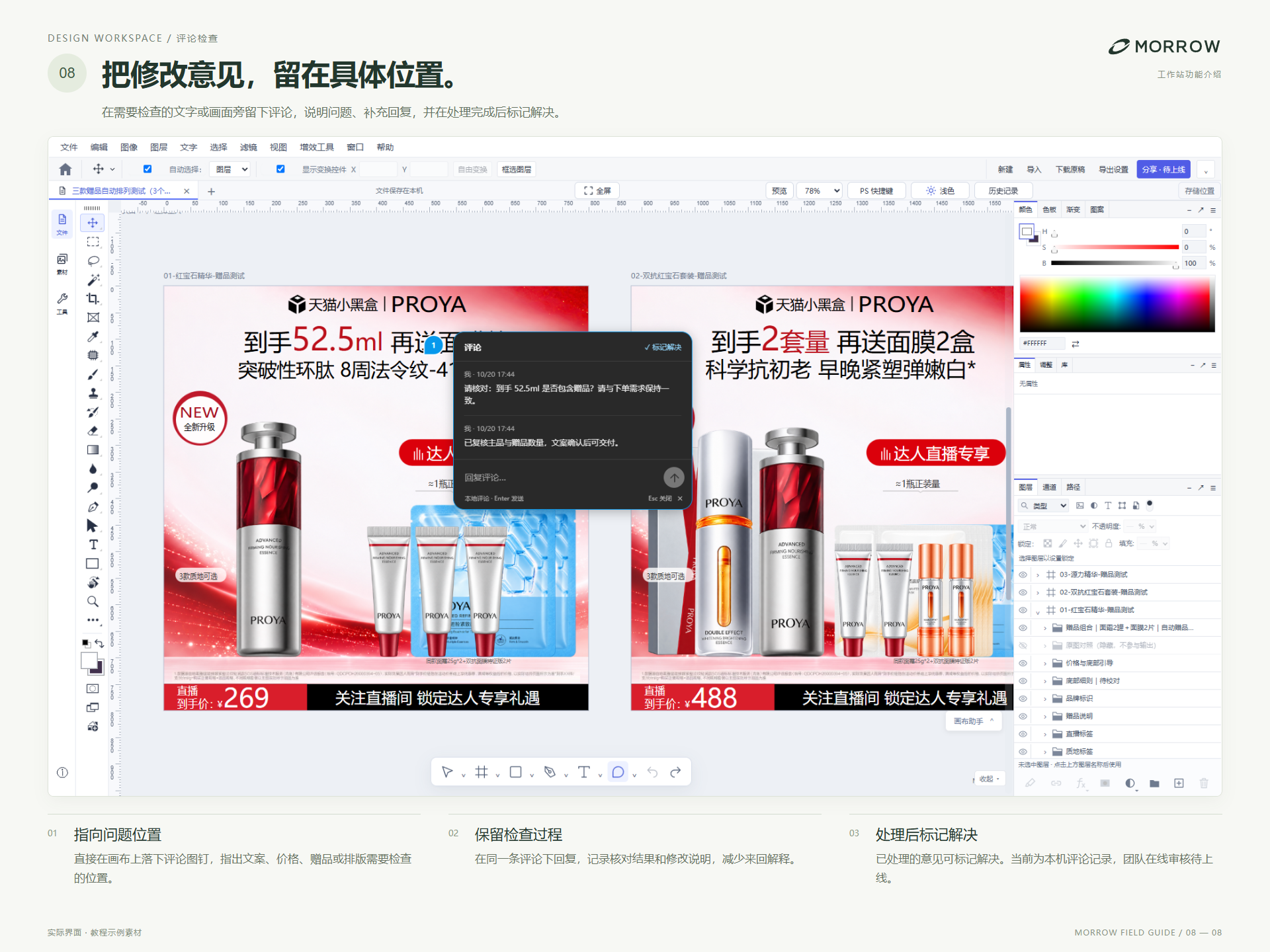Click the delete layer trash icon
Viewport: 1270px width, 952px height.
point(1204,783)
